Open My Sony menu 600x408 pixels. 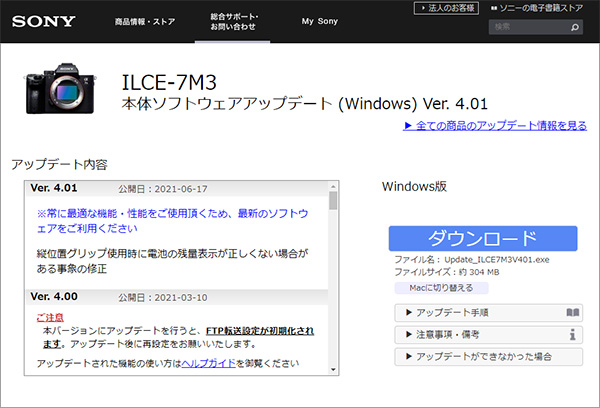[x=320, y=21]
